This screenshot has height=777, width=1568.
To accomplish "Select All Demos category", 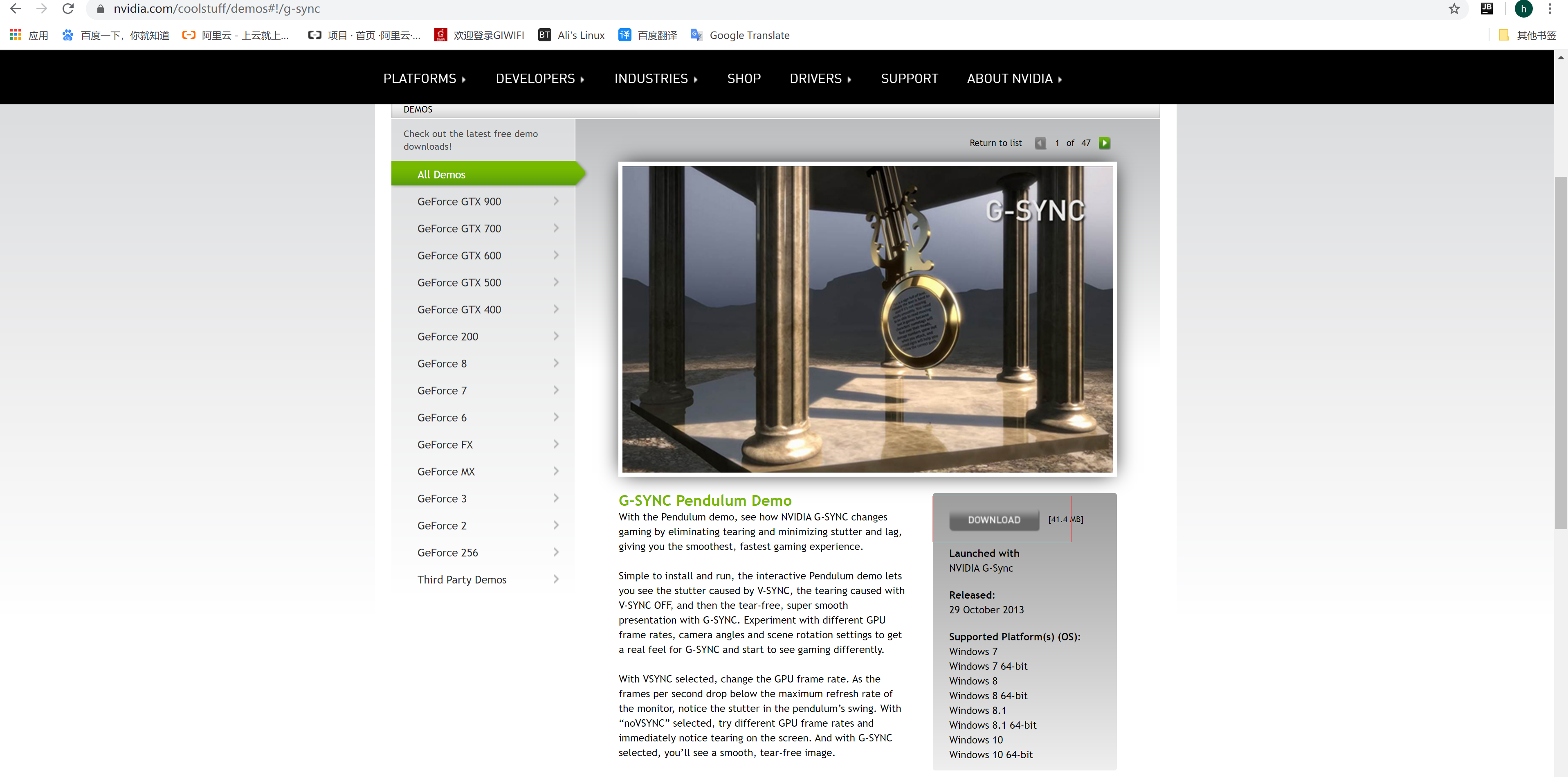I will pyautogui.click(x=487, y=174).
